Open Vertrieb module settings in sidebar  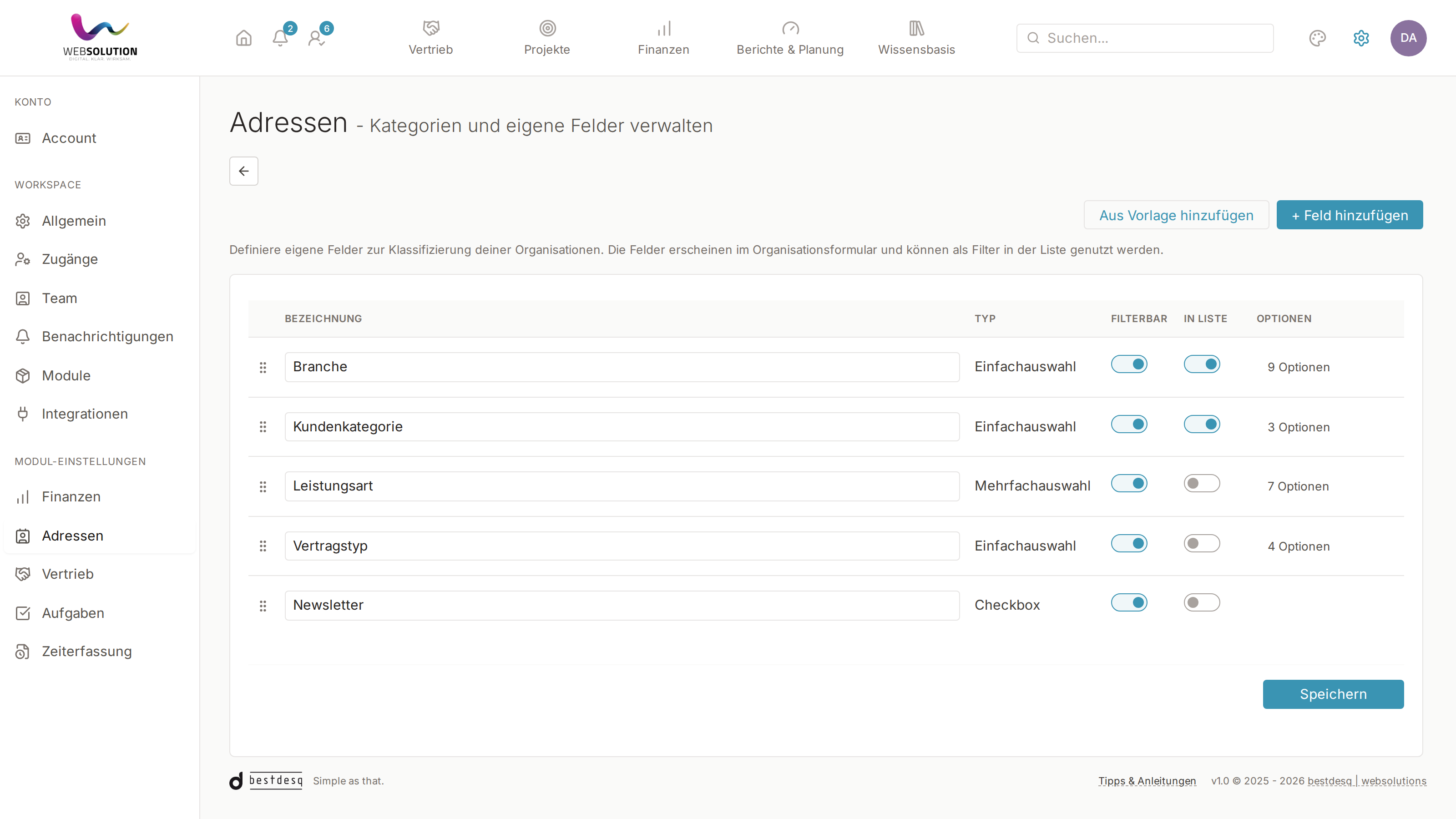pos(100,574)
